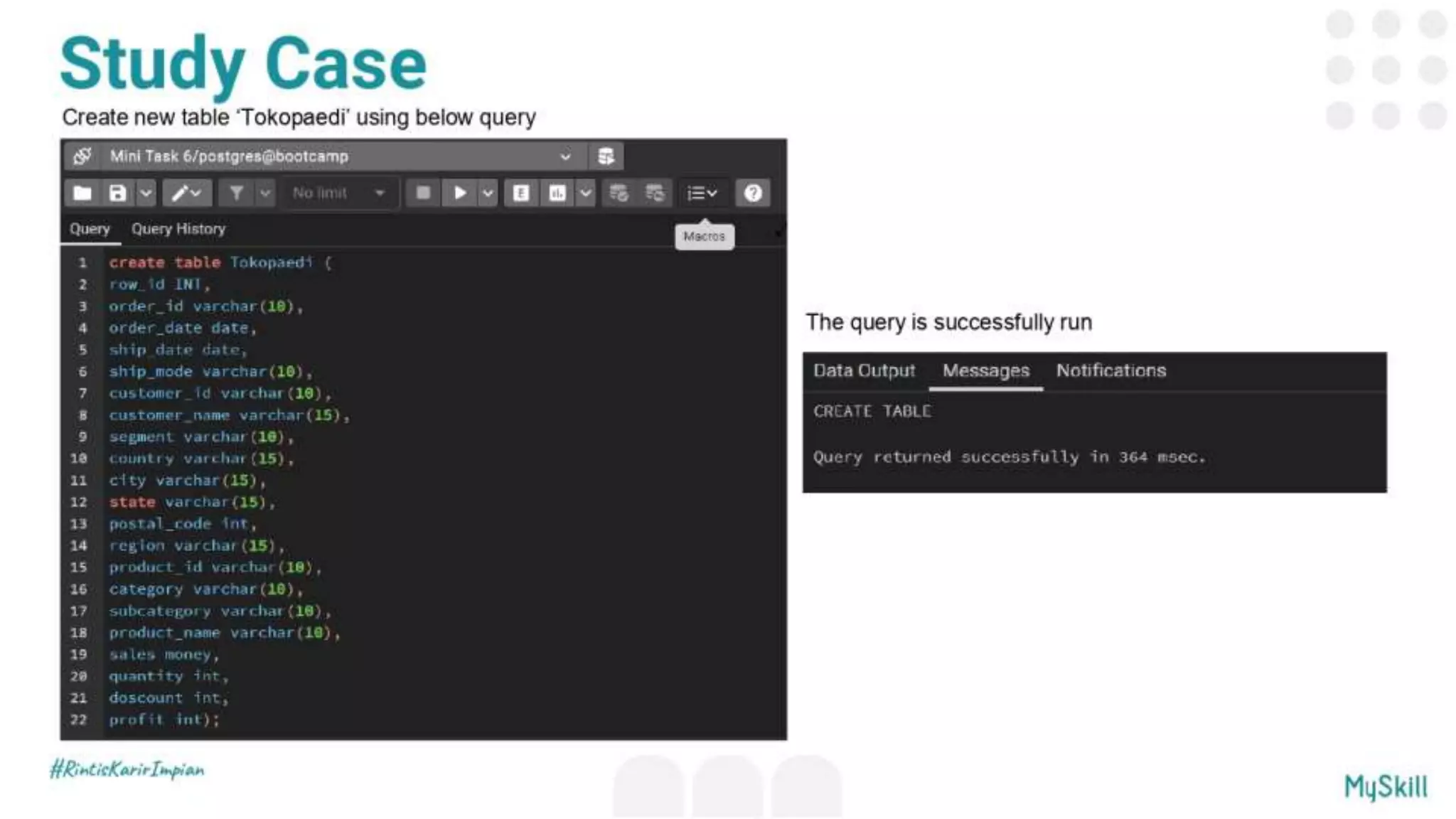The width and height of the screenshot is (1456, 819).
Task: Open the help question mark icon
Action: (x=753, y=193)
